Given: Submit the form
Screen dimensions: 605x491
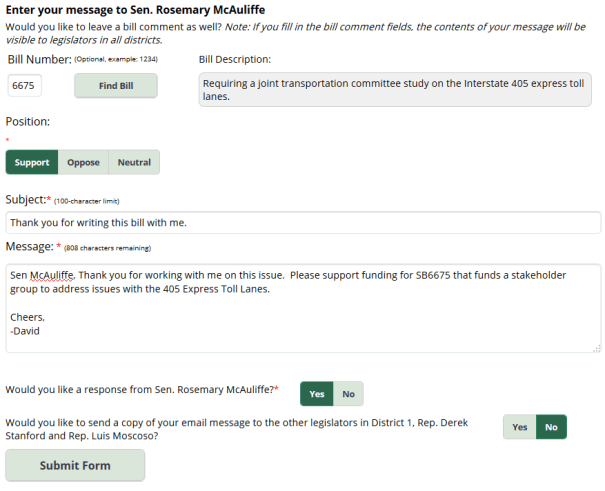Looking at the screenshot, I should (x=75, y=465).
